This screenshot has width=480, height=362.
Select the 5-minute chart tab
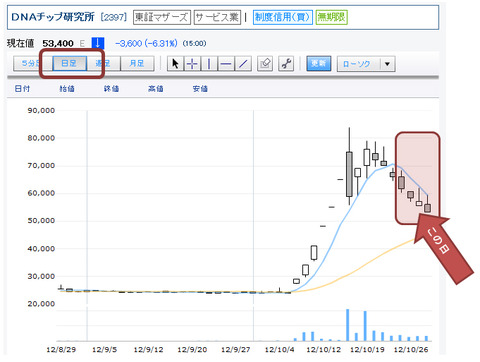tap(33, 63)
